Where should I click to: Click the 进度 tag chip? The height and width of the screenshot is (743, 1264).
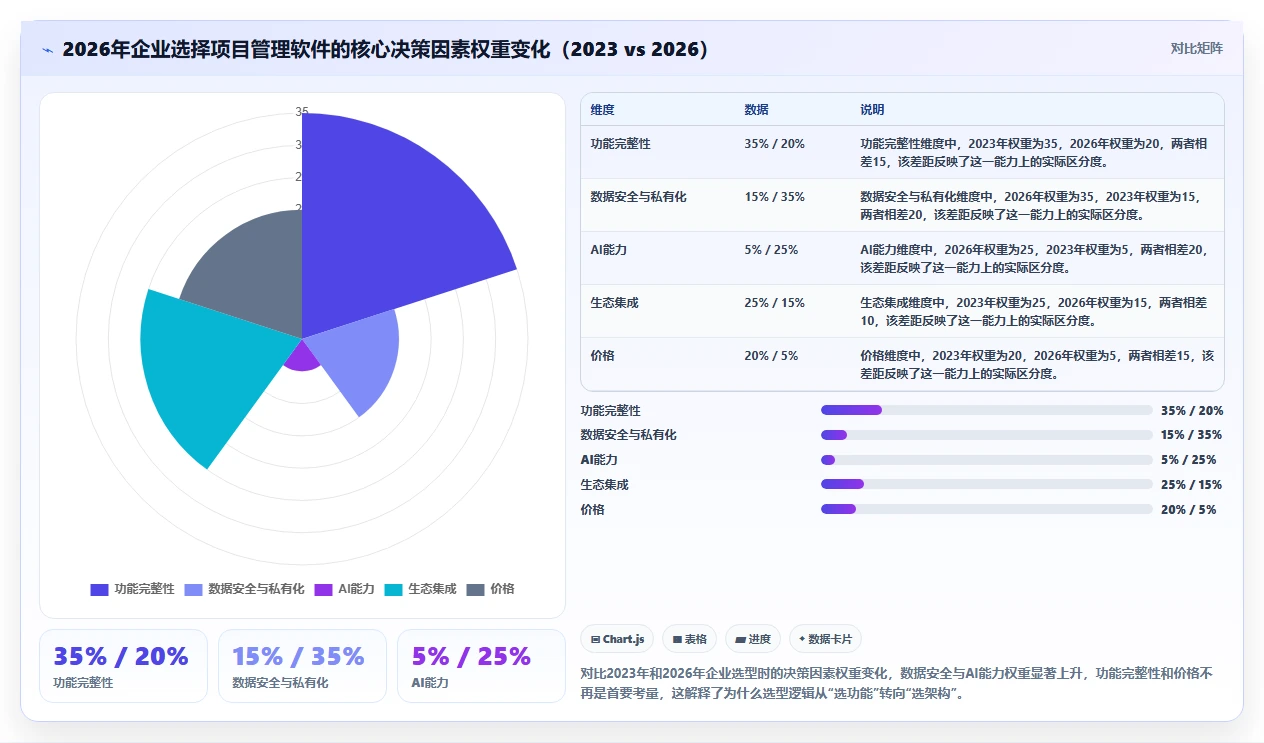tap(753, 639)
